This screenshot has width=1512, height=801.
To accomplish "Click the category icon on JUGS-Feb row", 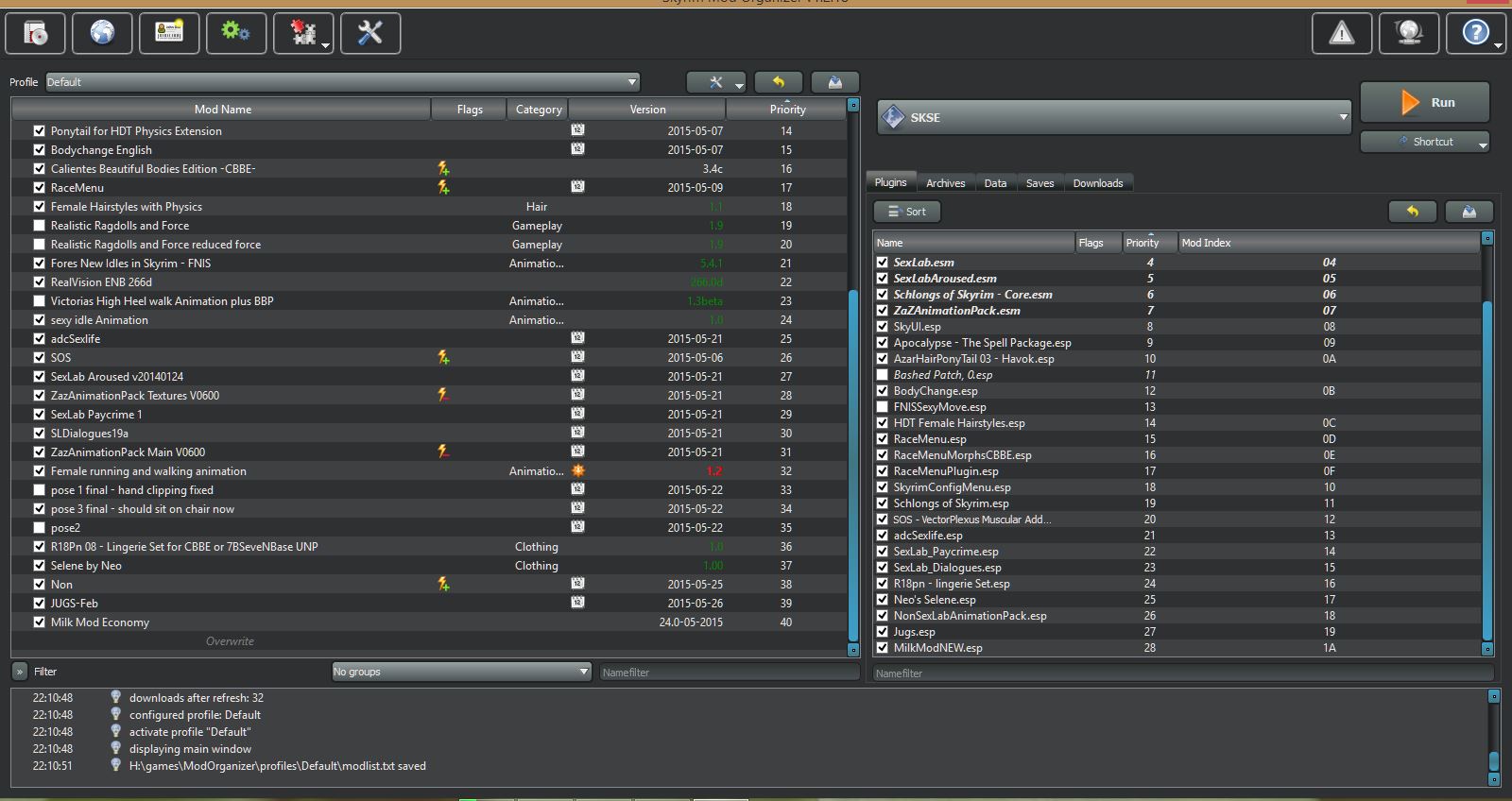I will (x=577, y=603).
